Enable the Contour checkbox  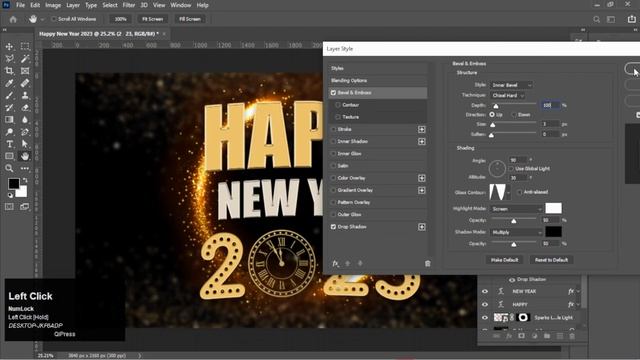338,105
